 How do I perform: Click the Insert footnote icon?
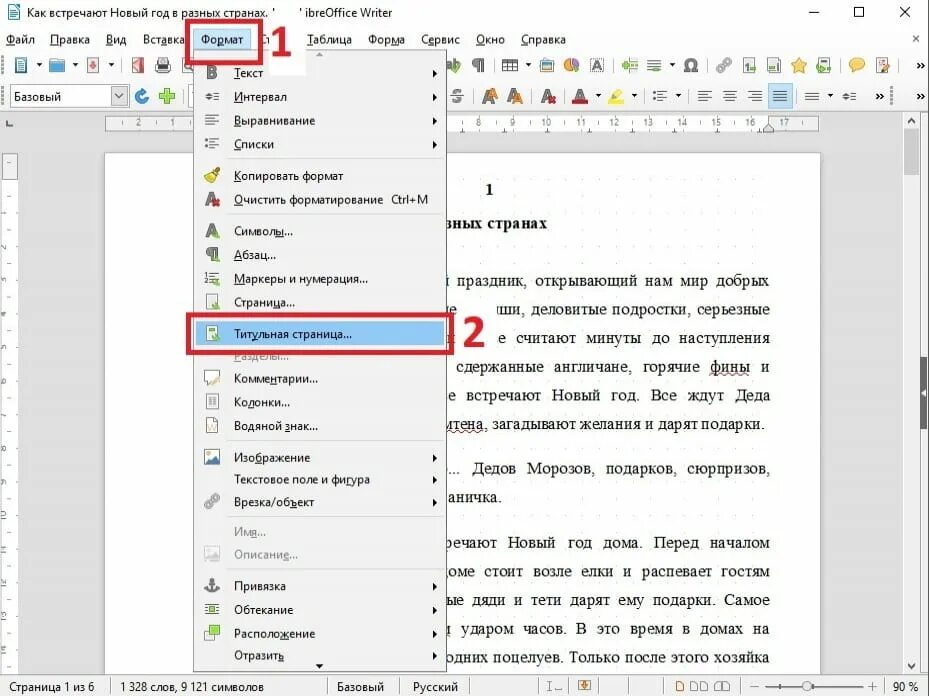click(749, 65)
